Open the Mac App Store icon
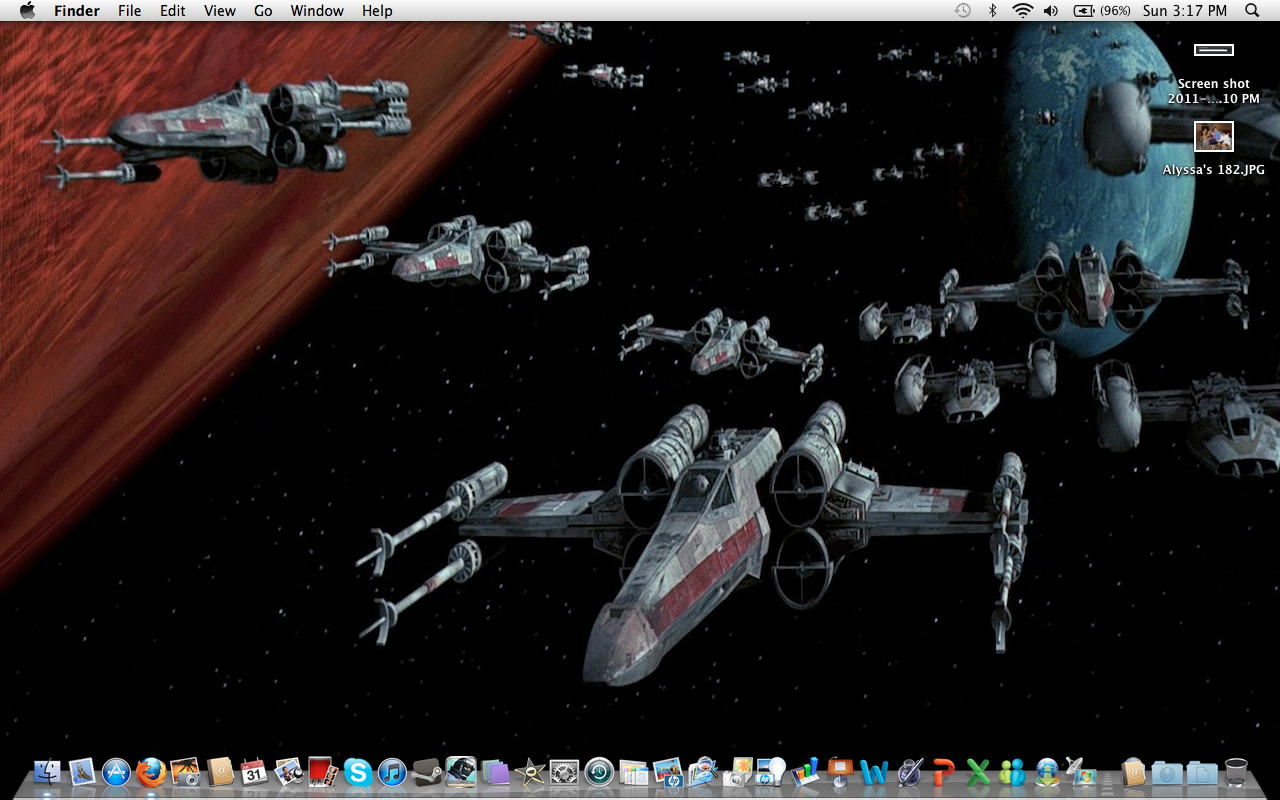 click(x=117, y=772)
